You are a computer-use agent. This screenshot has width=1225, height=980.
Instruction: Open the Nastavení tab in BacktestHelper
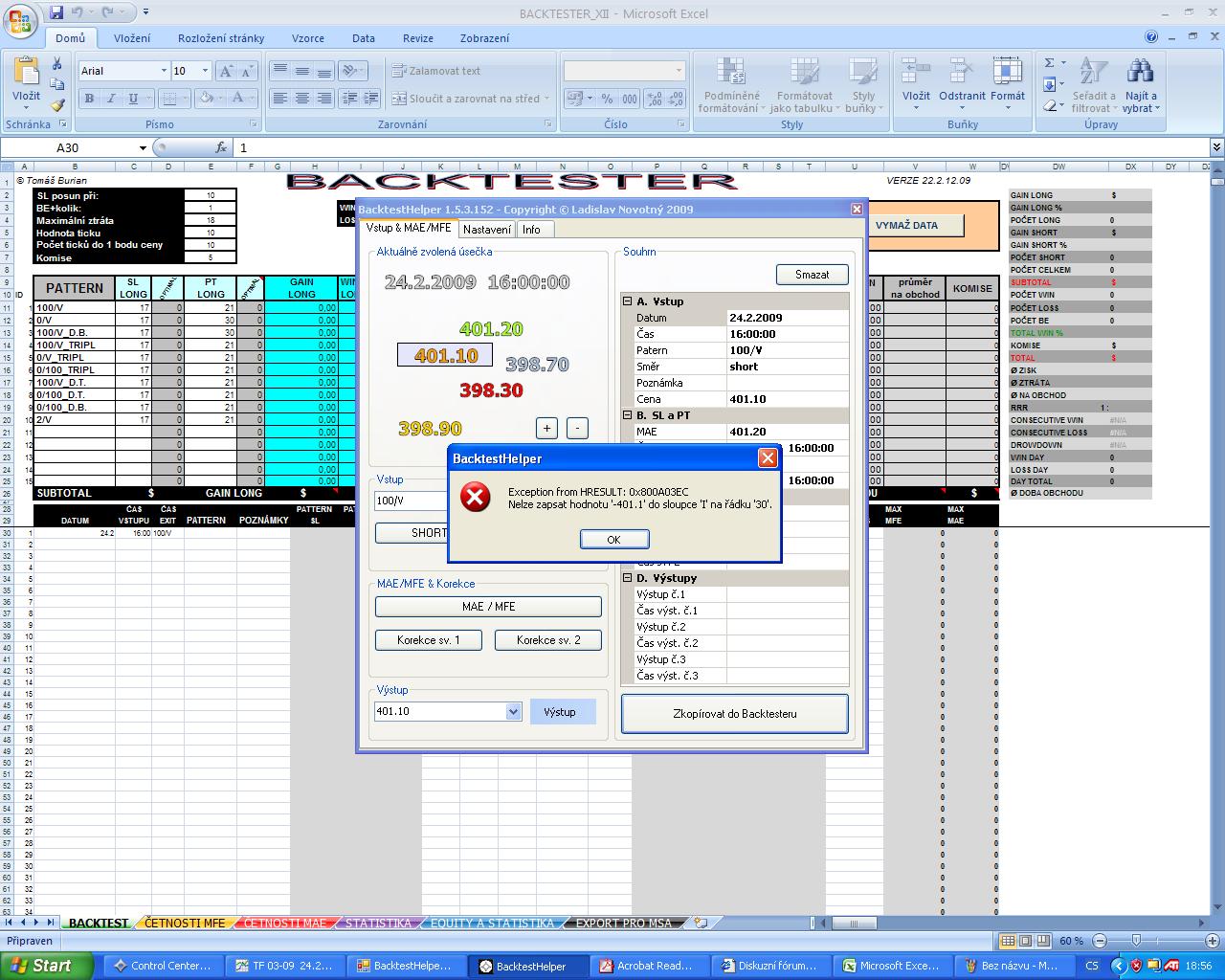click(487, 230)
